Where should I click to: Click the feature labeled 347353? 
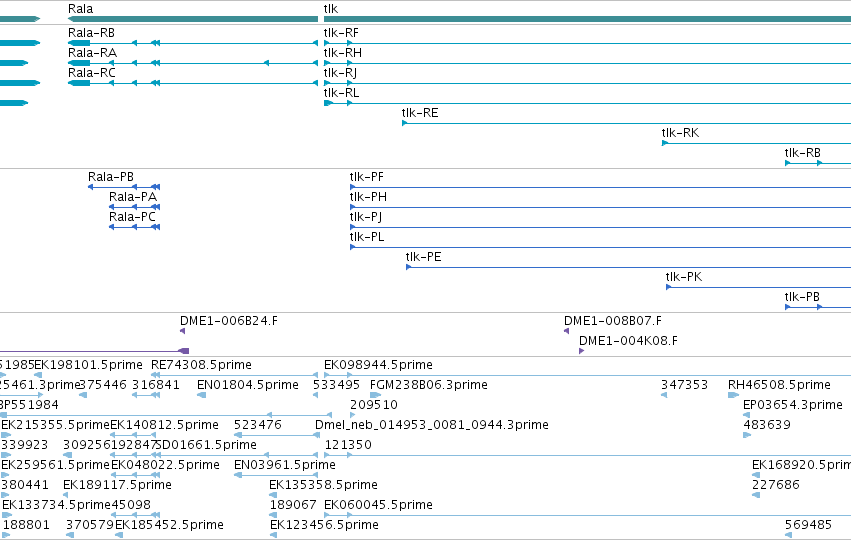664,395
